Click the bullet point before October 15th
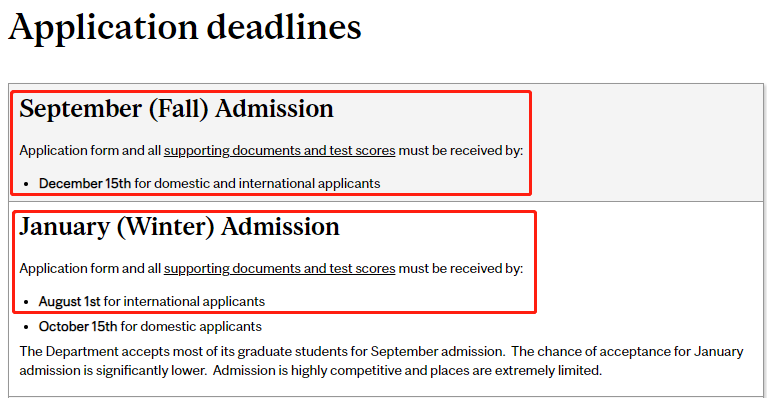This screenshot has width=767, height=398. (26, 327)
